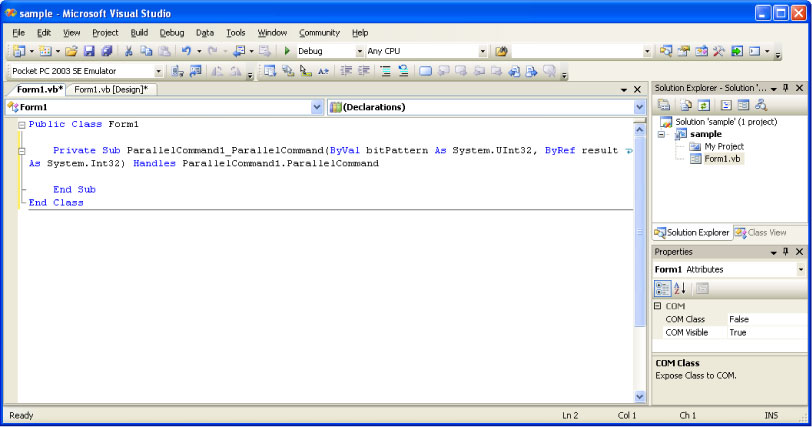
Task: Open the Community menu
Action: tap(319, 33)
